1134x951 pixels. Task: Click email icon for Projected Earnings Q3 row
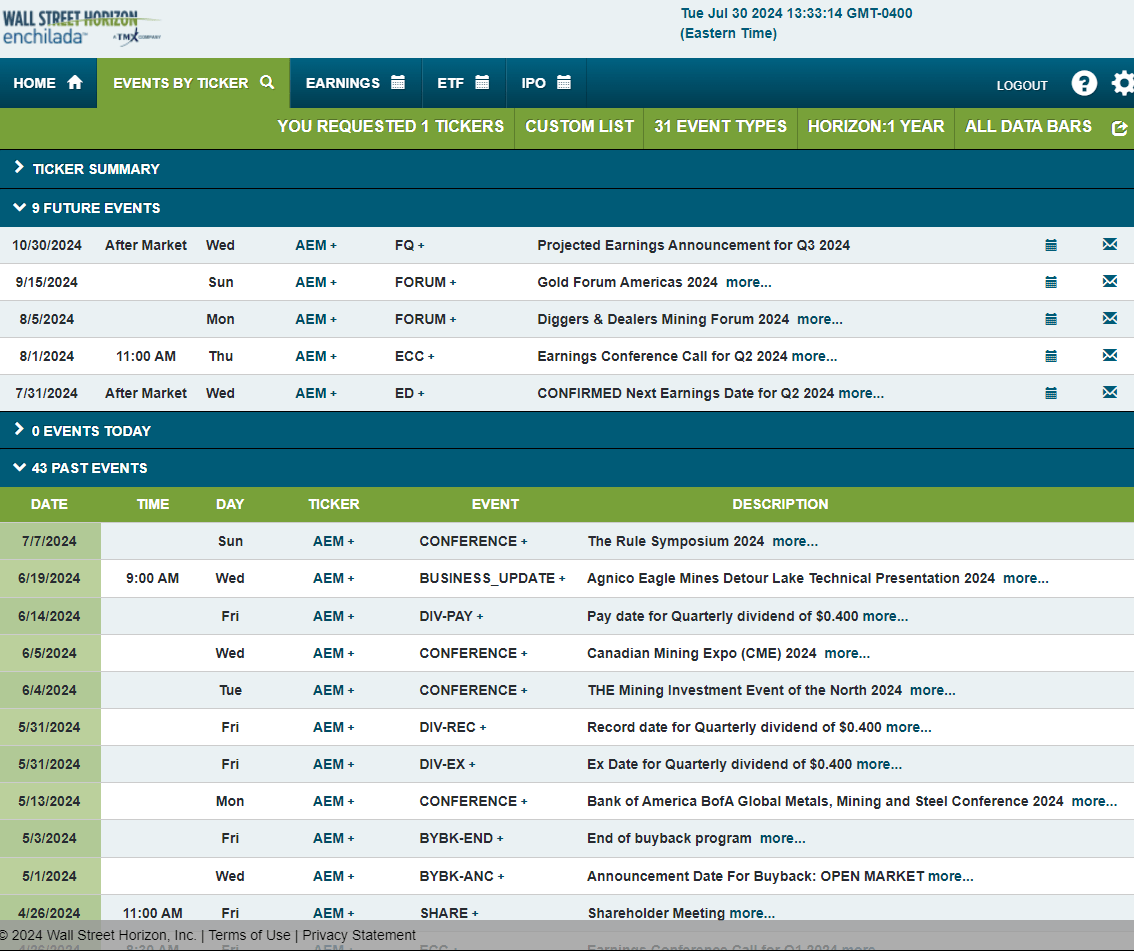click(1109, 245)
